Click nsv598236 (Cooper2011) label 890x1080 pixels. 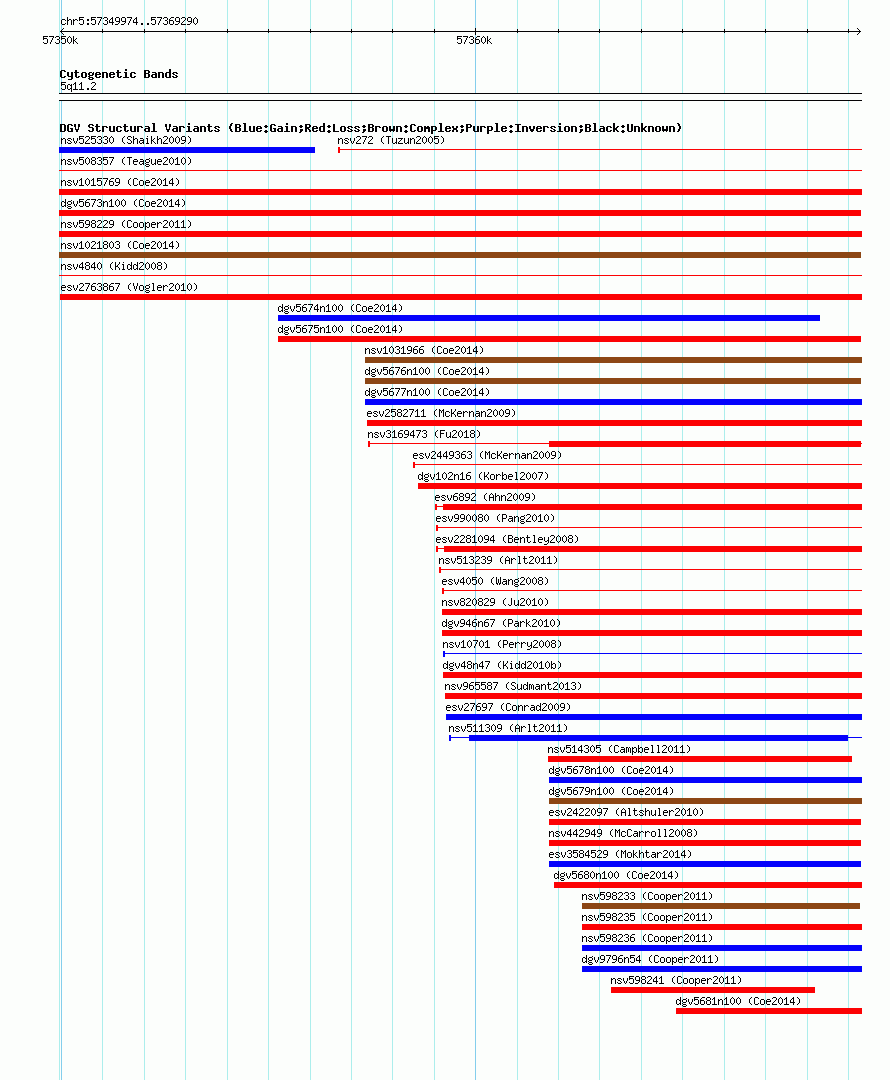(648, 939)
